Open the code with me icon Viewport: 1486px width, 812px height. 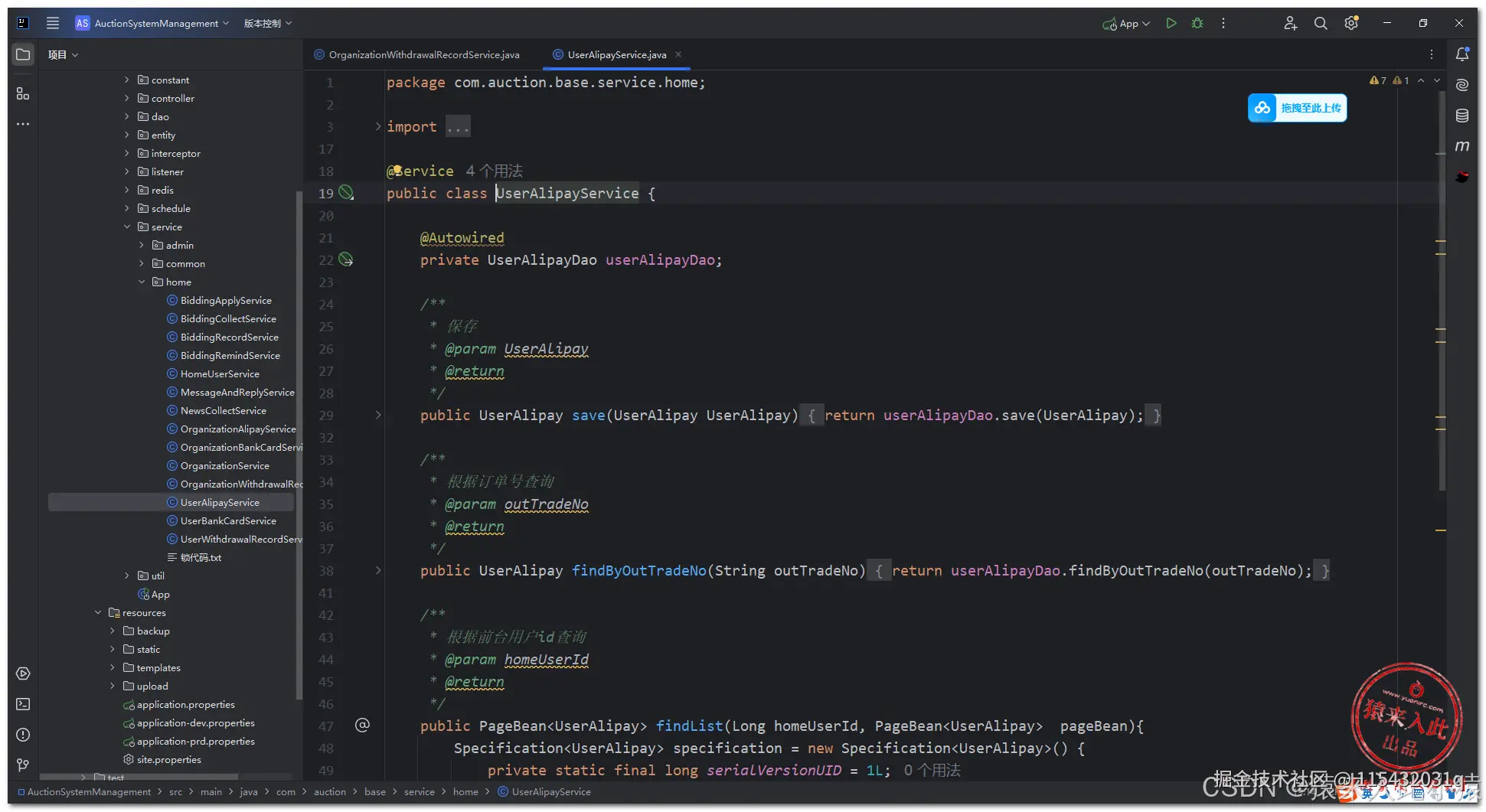(x=1291, y=23)
